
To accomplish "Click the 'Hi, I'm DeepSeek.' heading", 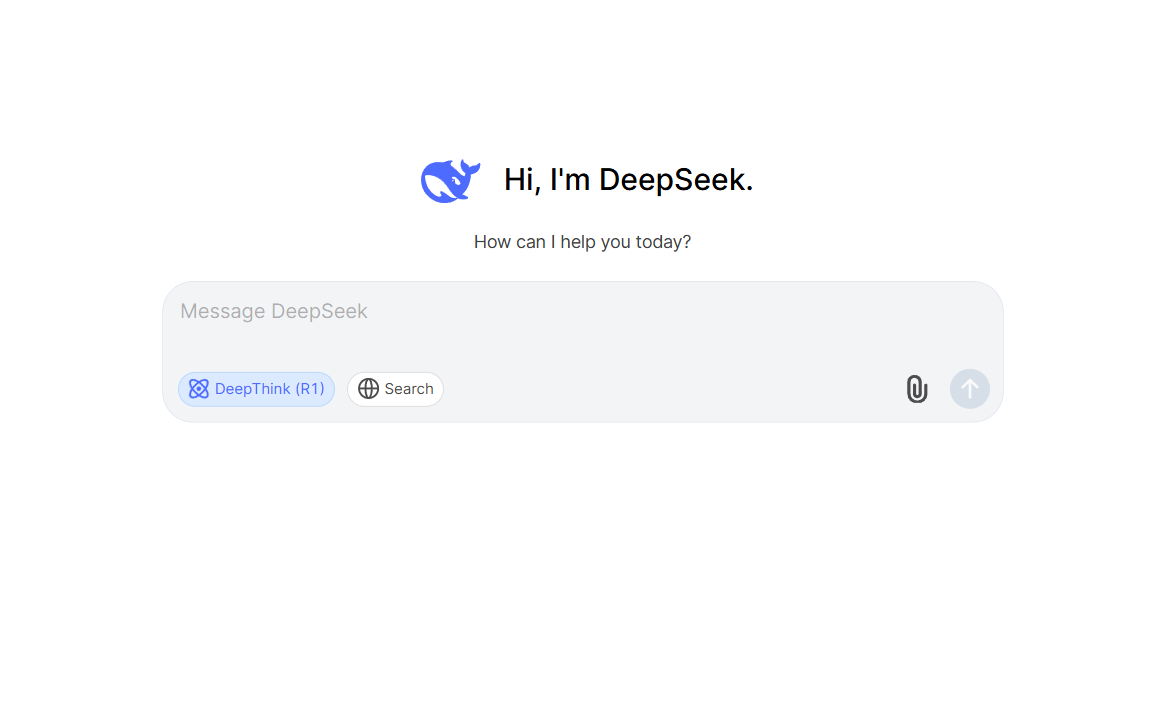I will click(628, 180).
